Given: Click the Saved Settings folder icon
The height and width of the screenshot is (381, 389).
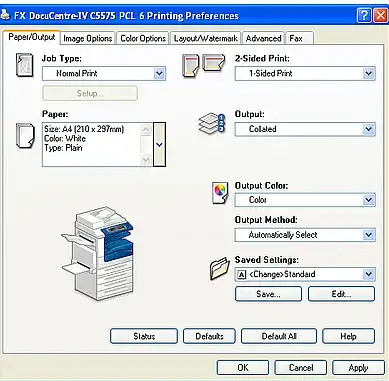Looking at the screenshot, I should (x=220, y=269).
